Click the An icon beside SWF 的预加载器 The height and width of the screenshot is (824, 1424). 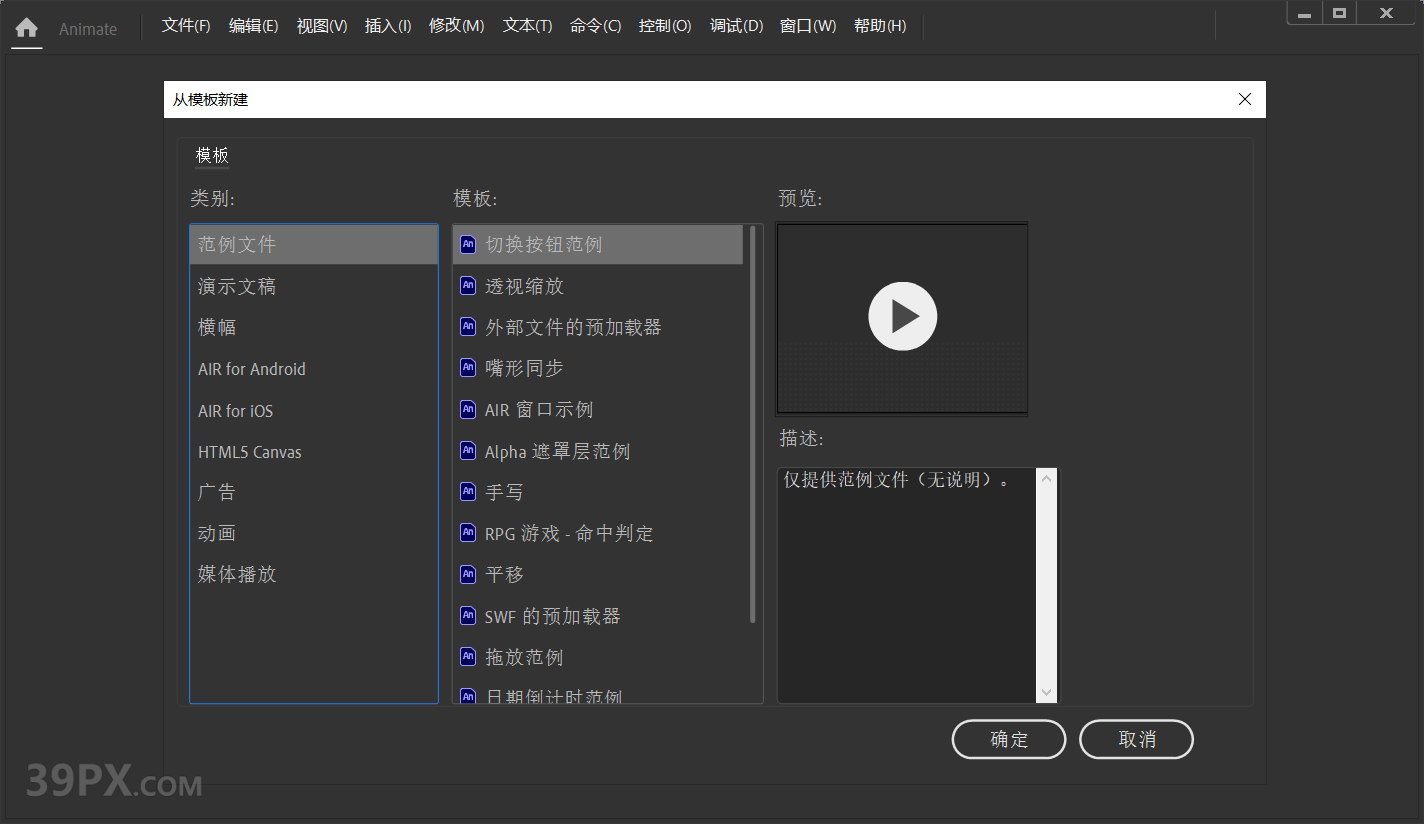[x=467, y=615]
